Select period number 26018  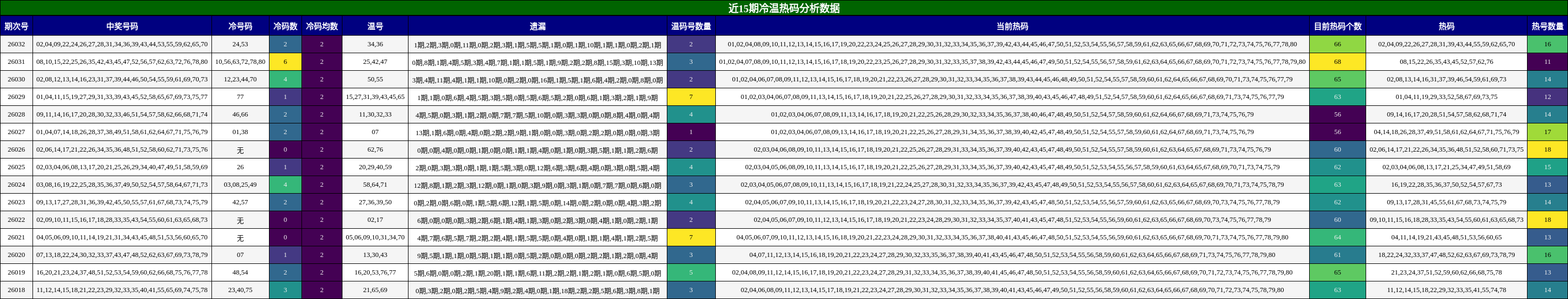pos(17,290)
